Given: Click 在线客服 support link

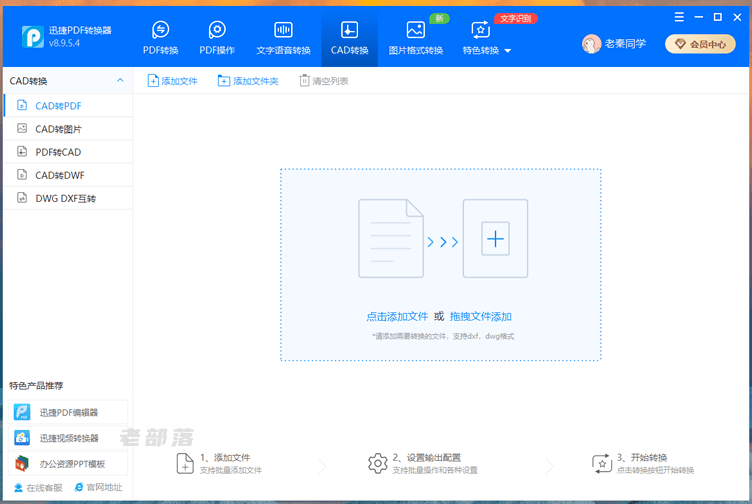Looking at the screenshot, I should pyautogui.click(x=38, y=488).
